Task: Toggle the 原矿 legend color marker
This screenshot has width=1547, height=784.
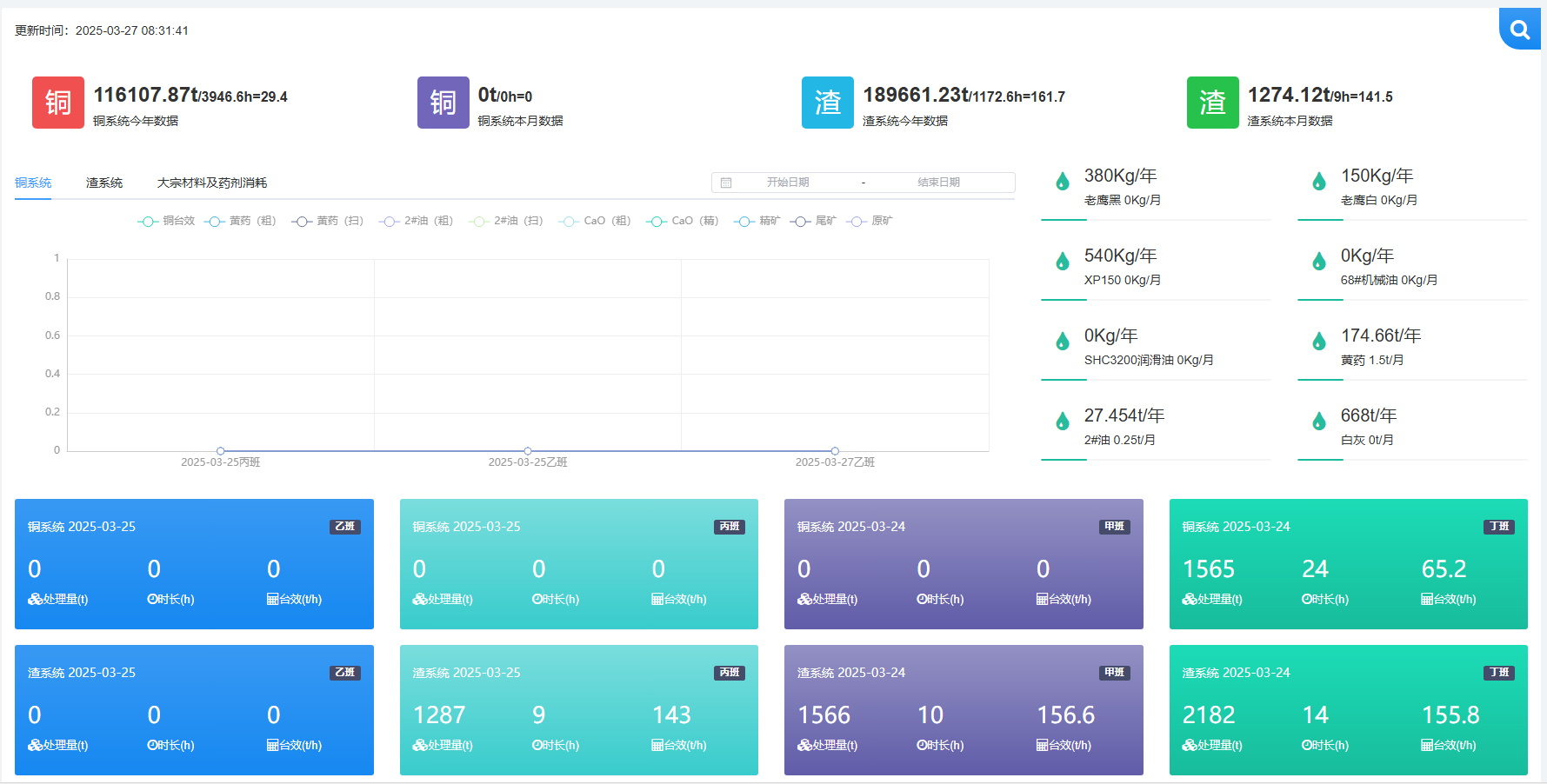Action: (857, 222)
